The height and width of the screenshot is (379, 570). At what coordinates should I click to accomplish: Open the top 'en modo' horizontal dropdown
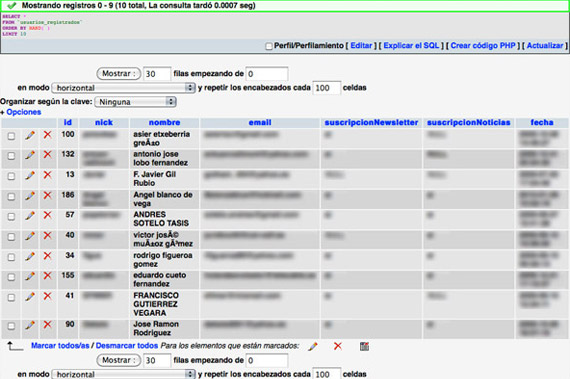[x=124, y=88]
